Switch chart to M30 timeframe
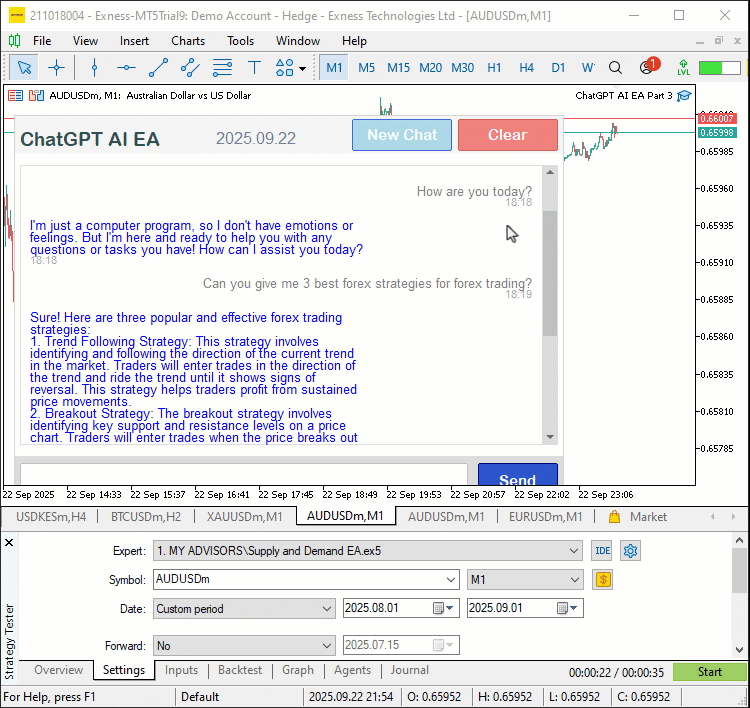Image resolution: width=750 pixels, height=708 pixels. click(x=463, y=67)
